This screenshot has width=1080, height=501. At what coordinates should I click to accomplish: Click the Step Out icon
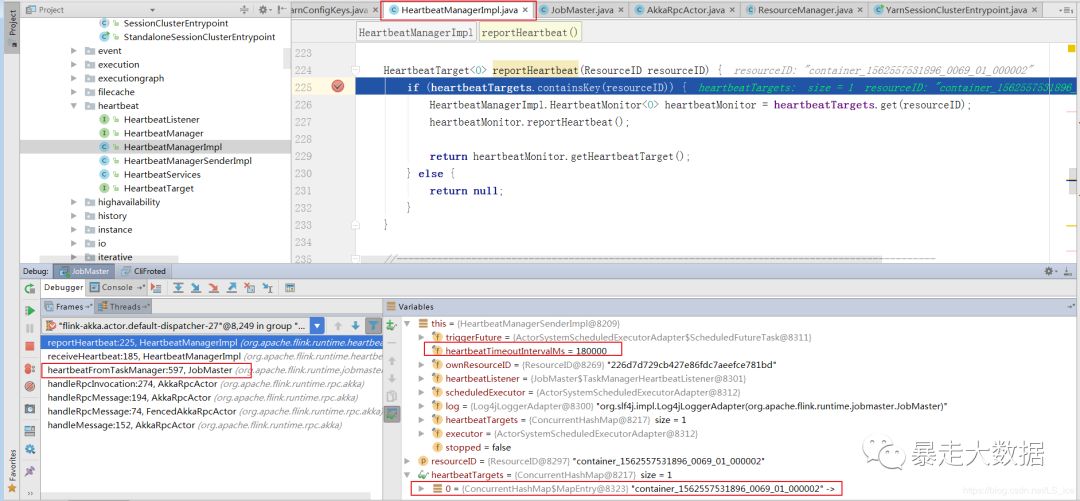click(x=232, y=288)
